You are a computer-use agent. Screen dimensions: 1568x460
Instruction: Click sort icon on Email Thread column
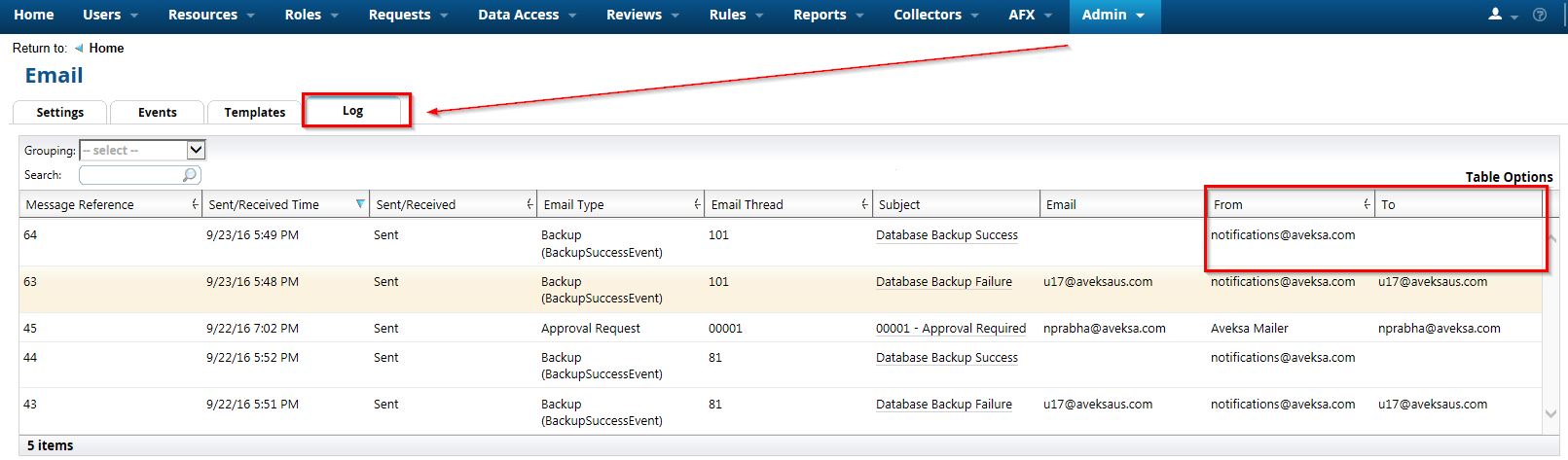pos(864,204)
